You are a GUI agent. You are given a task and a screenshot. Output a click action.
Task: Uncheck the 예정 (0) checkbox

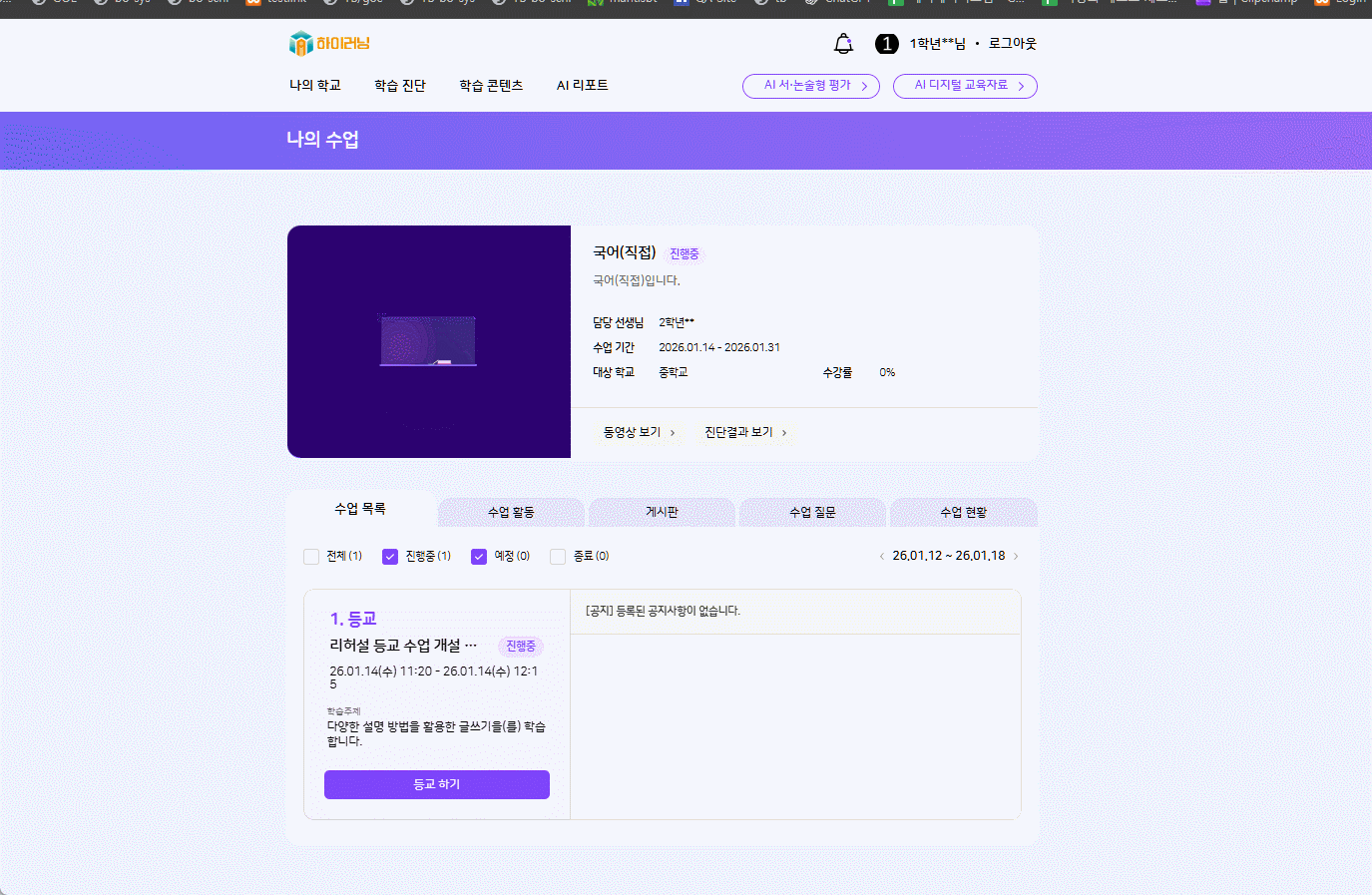pos(479,557)
